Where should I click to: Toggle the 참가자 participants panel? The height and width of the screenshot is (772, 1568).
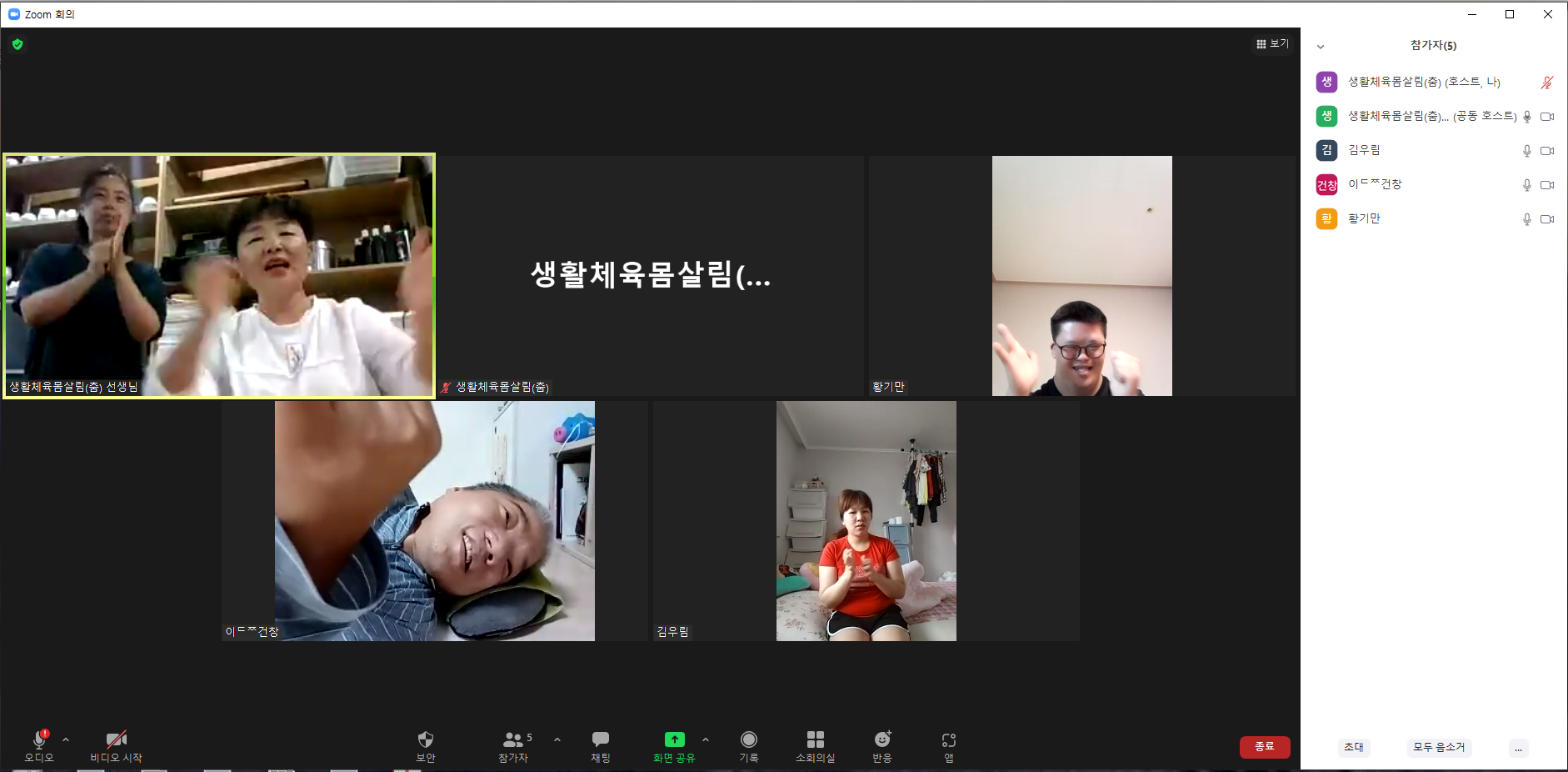pos(514,746)
